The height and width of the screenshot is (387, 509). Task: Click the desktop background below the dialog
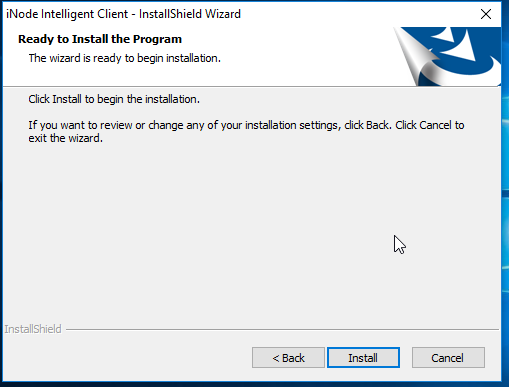click(253, 384)
